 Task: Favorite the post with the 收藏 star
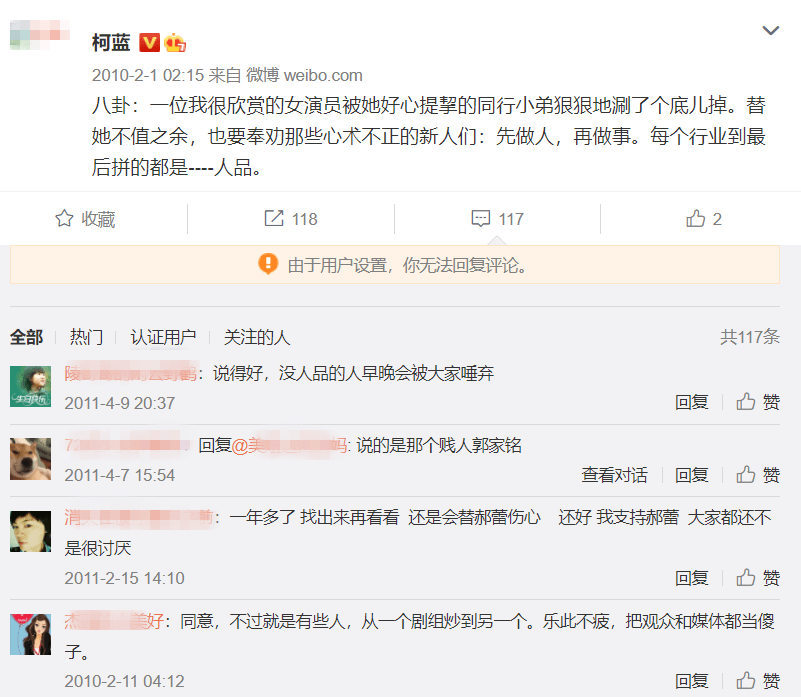(x=85, y=219)
